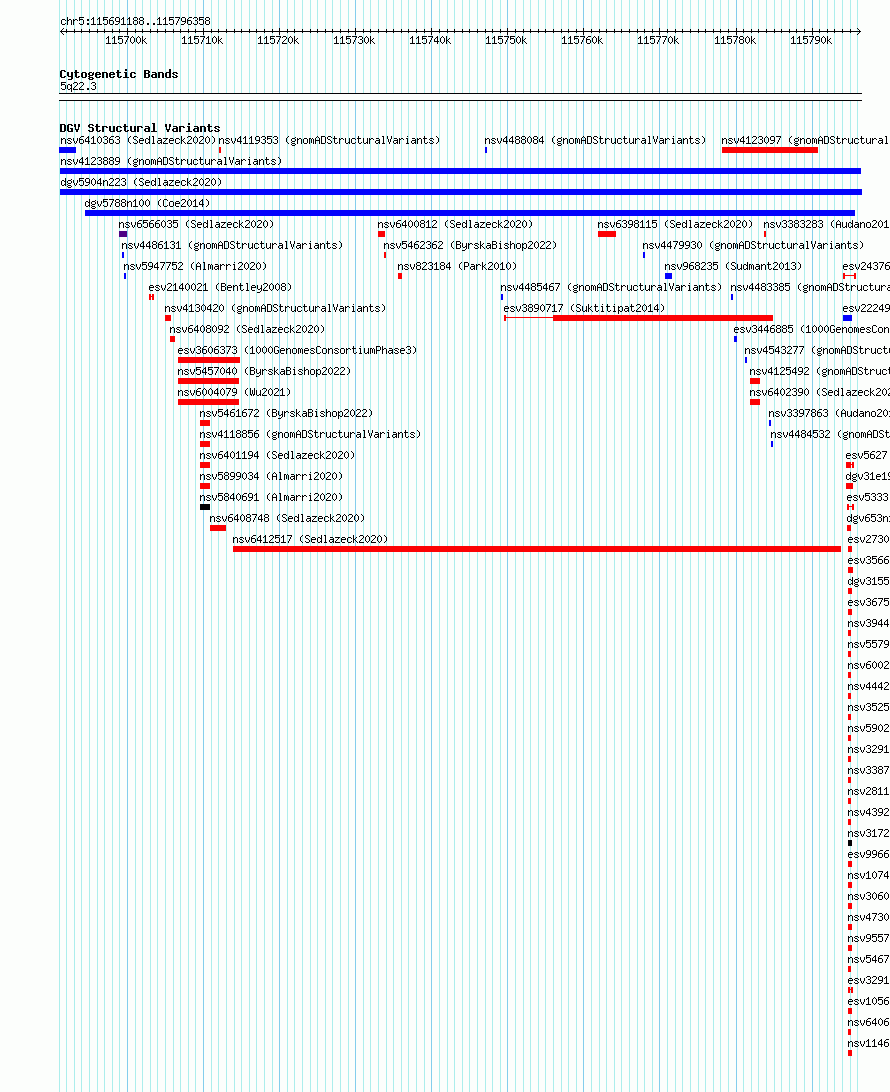890x1092 pixels.
Task: Open nsv5899034 (Almarri2020) label
Action: click(x=272, y=476)
